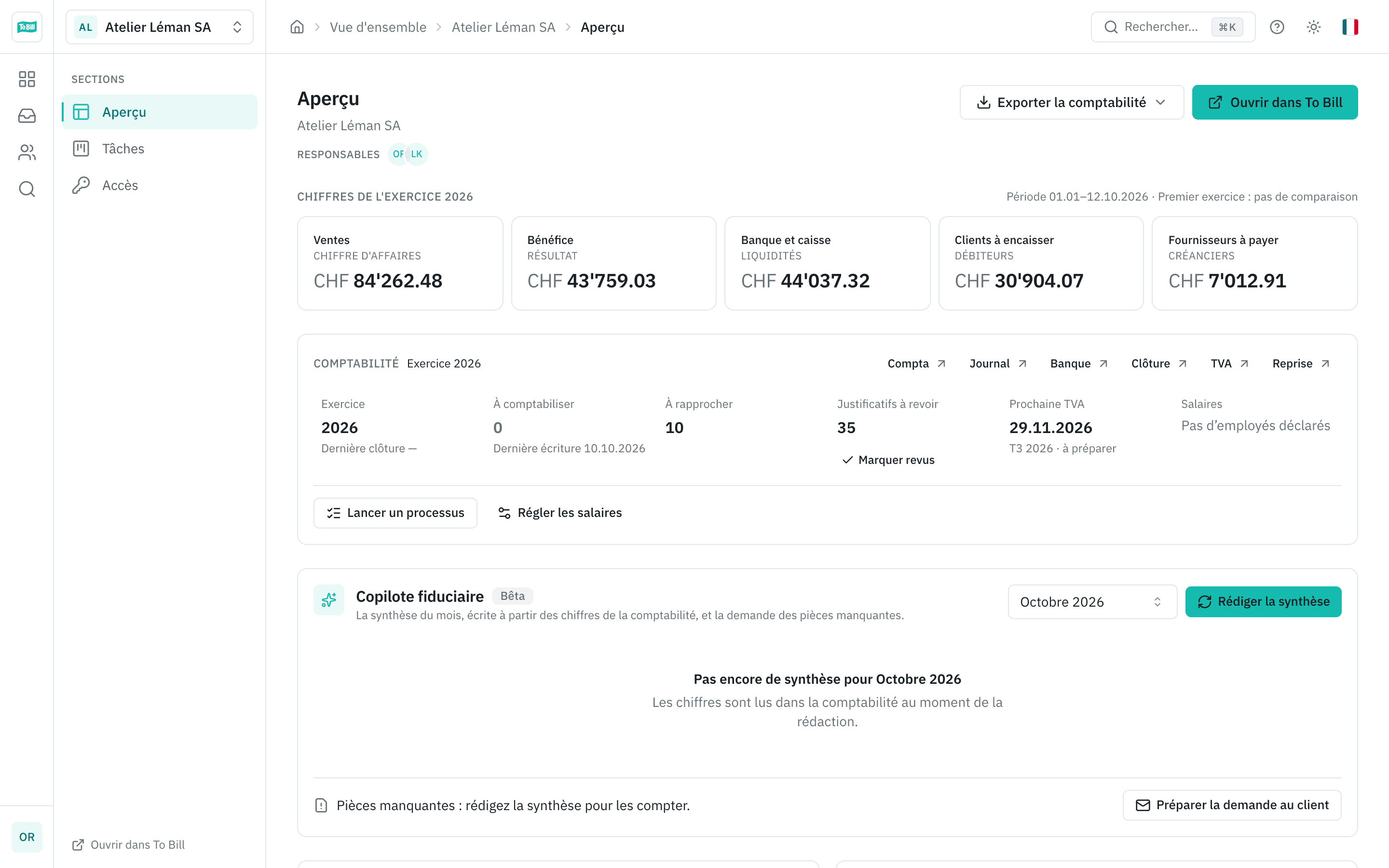Image resolution: width=1389 pixels, height=868 pixels.
Task: Click the top-right Ouvrir dans To Bill button
Action: [1275, 102]
